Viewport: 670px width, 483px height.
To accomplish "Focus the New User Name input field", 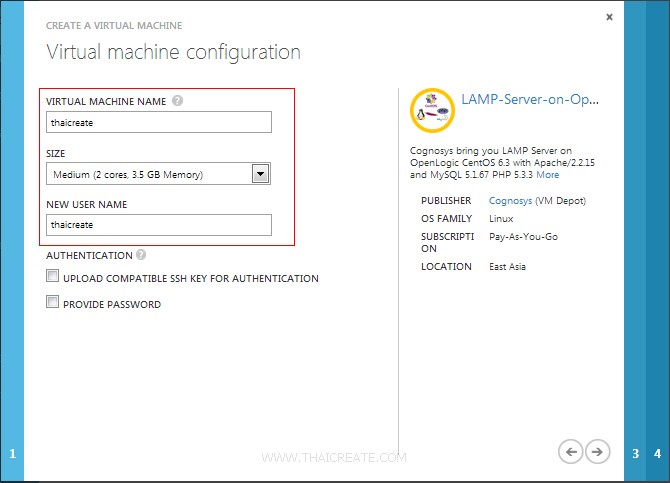I will click(159, 225).
